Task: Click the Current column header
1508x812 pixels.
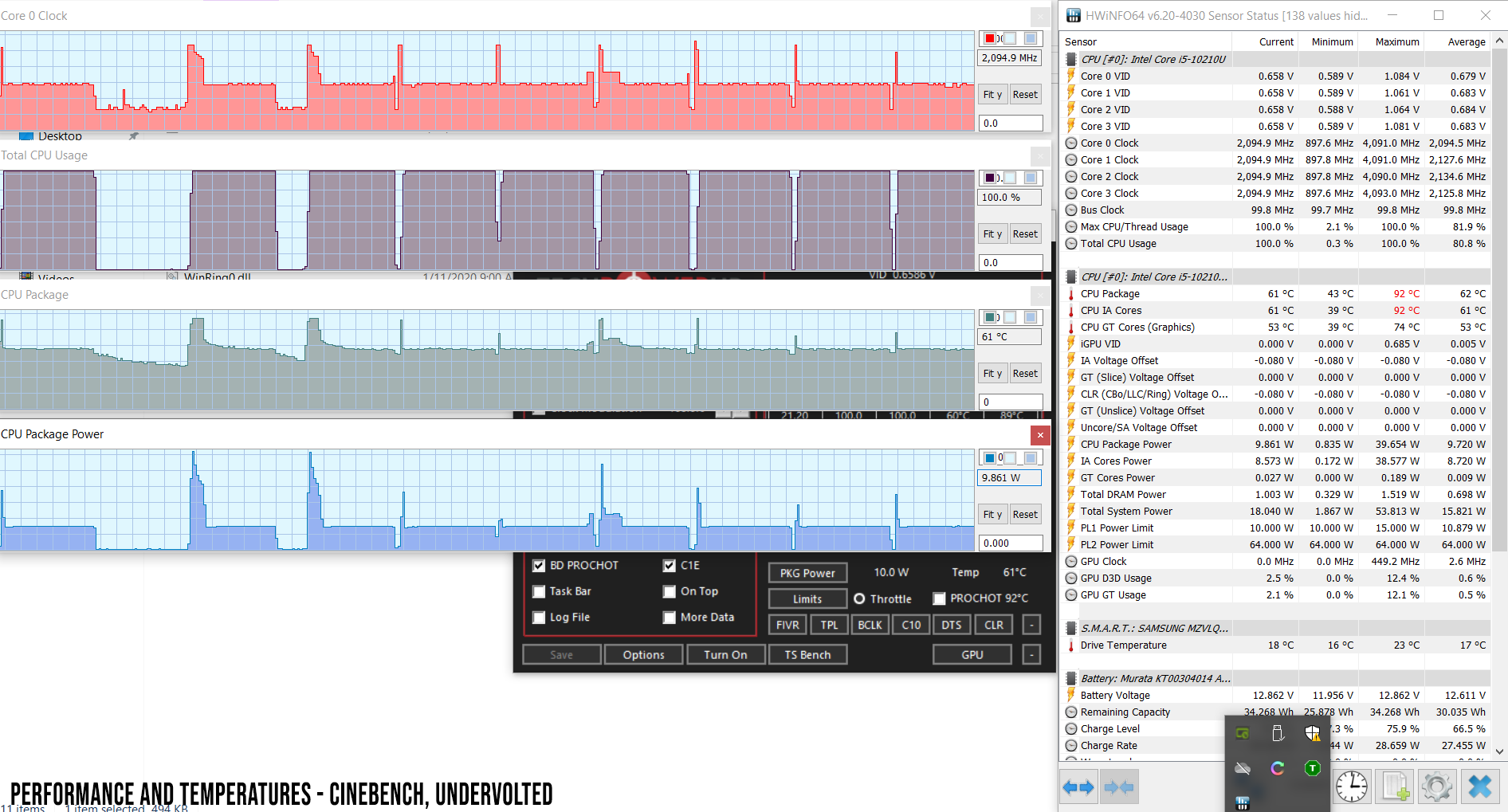Action: click(x=1265, y=41)
